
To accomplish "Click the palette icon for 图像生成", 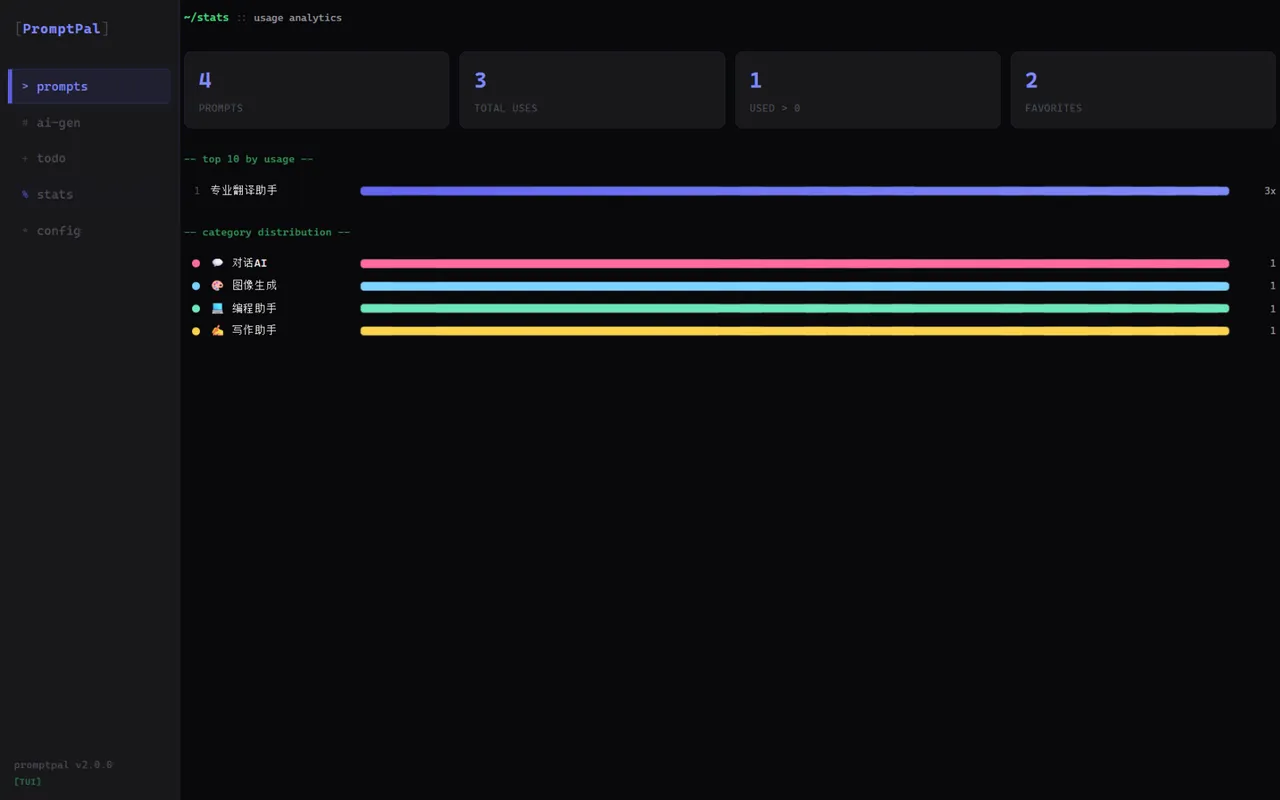I will tap(217, 285).
